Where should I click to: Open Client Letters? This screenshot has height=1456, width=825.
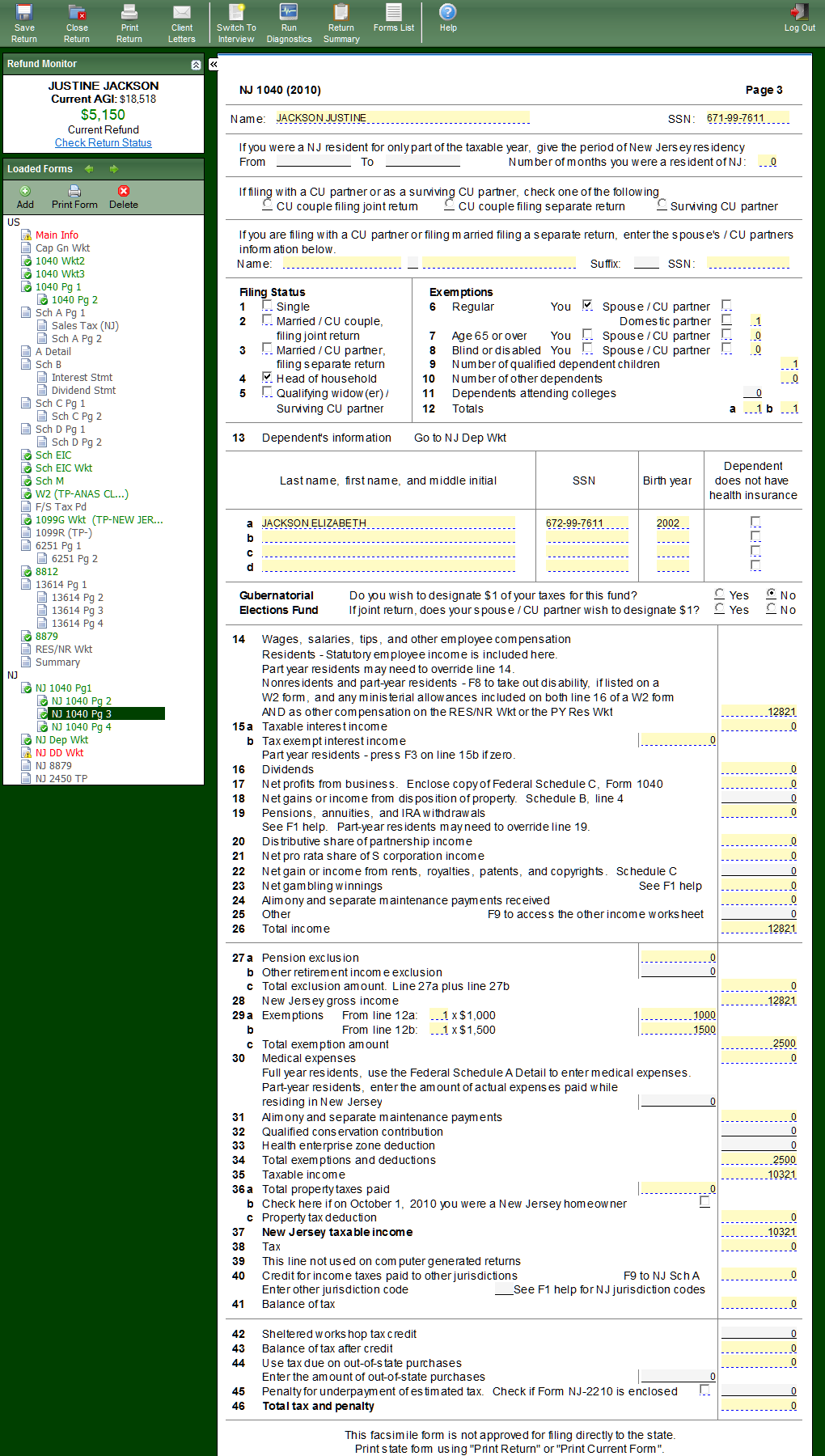point(182,23)
